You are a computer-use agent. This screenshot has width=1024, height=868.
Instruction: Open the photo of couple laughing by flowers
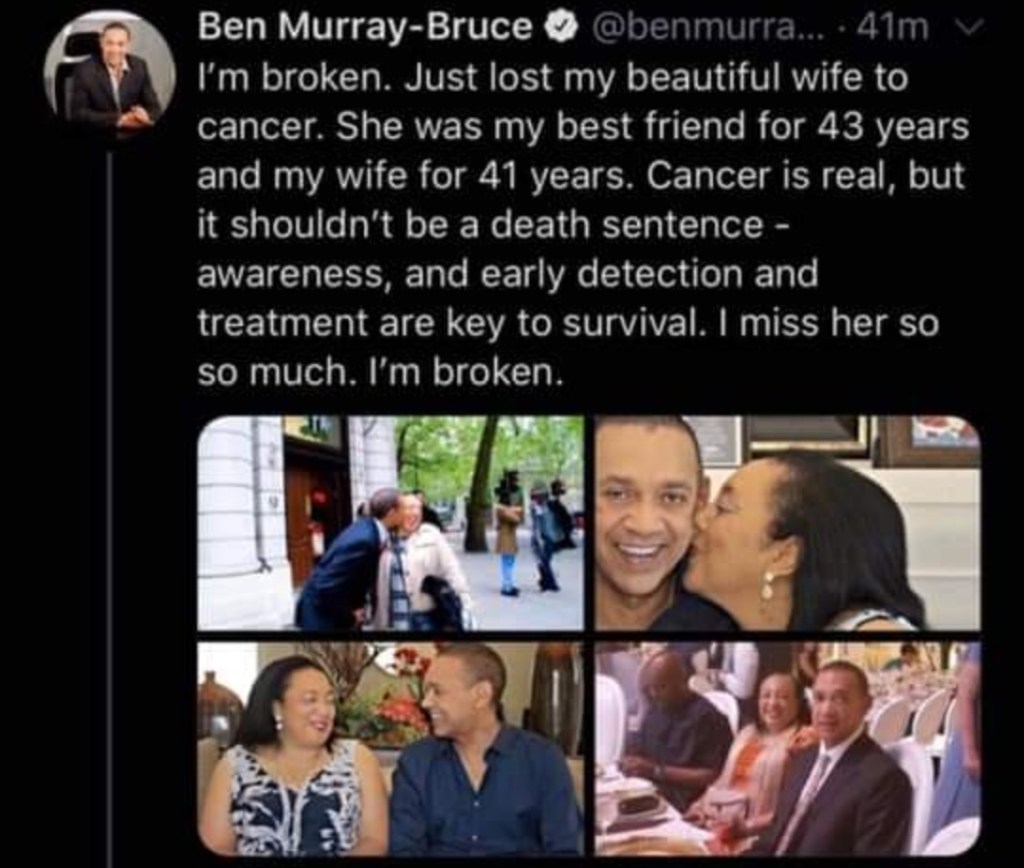(391, 748)
